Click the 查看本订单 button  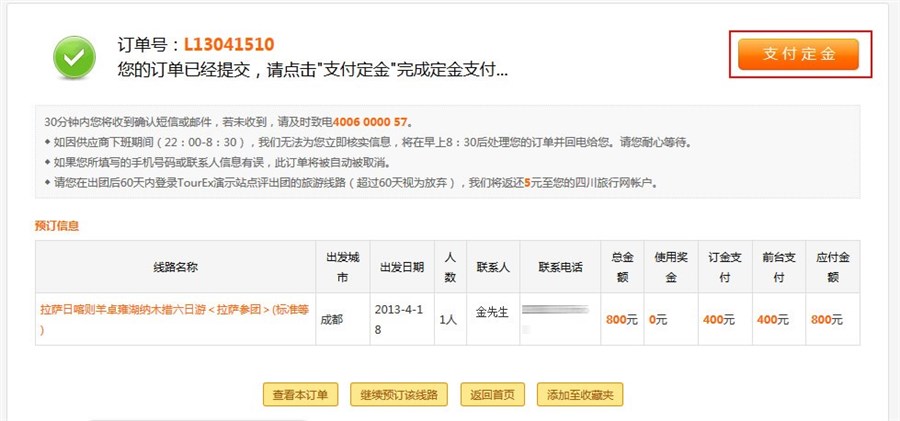pos(301,394)
